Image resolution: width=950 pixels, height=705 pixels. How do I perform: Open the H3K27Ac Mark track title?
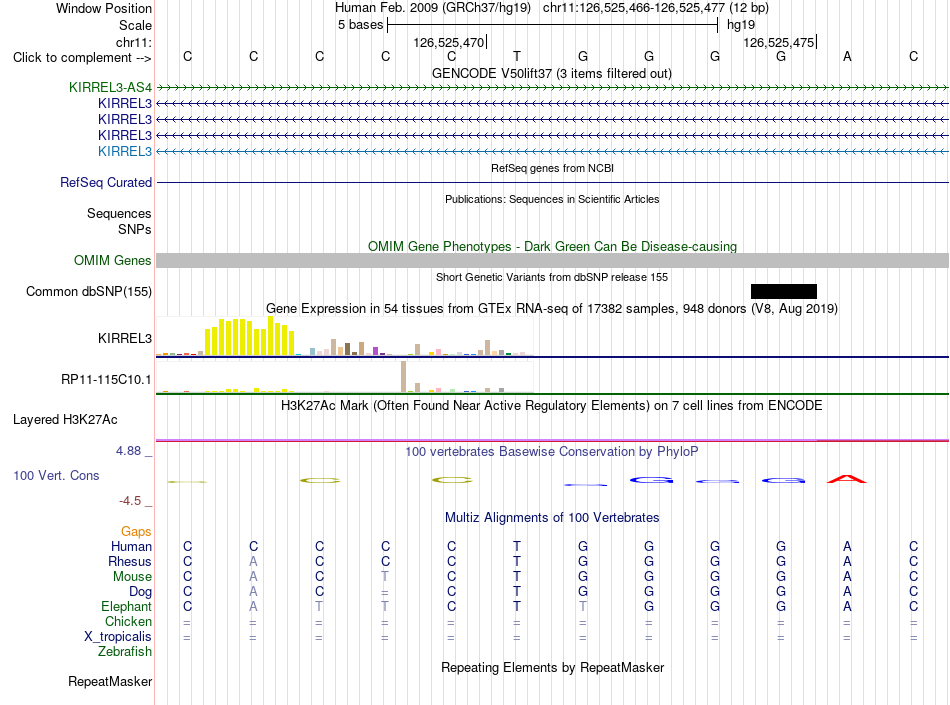pos(552,405)
